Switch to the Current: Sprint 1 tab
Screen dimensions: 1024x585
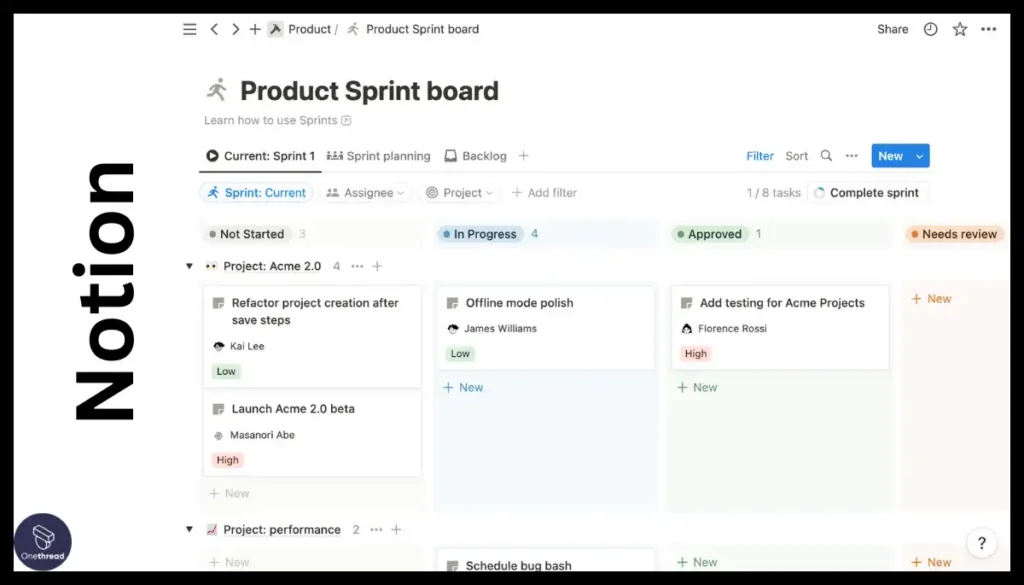(261, 156)
